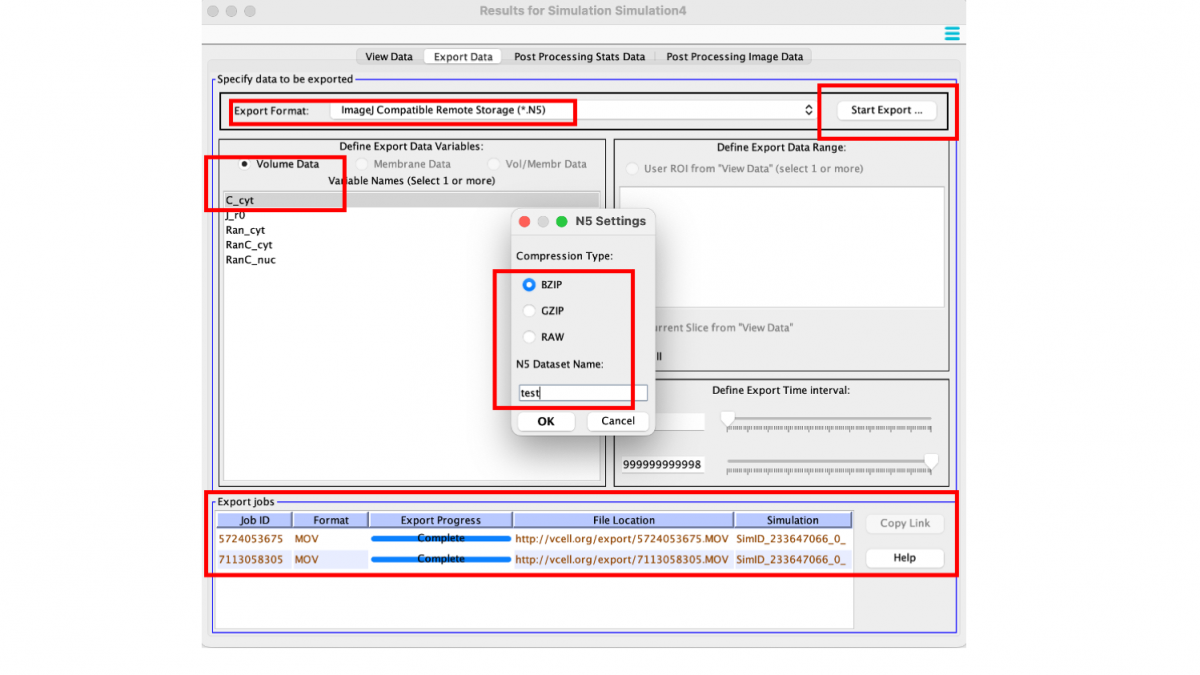
Task: Open Help from the Export jobs panel
Action: click(904, 558)
